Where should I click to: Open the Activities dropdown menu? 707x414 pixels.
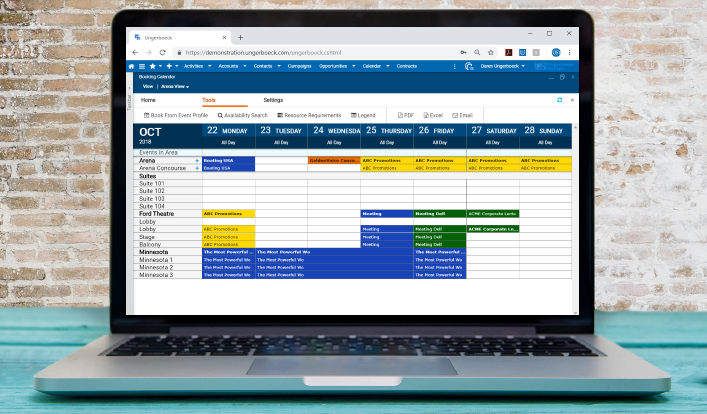[198, 66]
